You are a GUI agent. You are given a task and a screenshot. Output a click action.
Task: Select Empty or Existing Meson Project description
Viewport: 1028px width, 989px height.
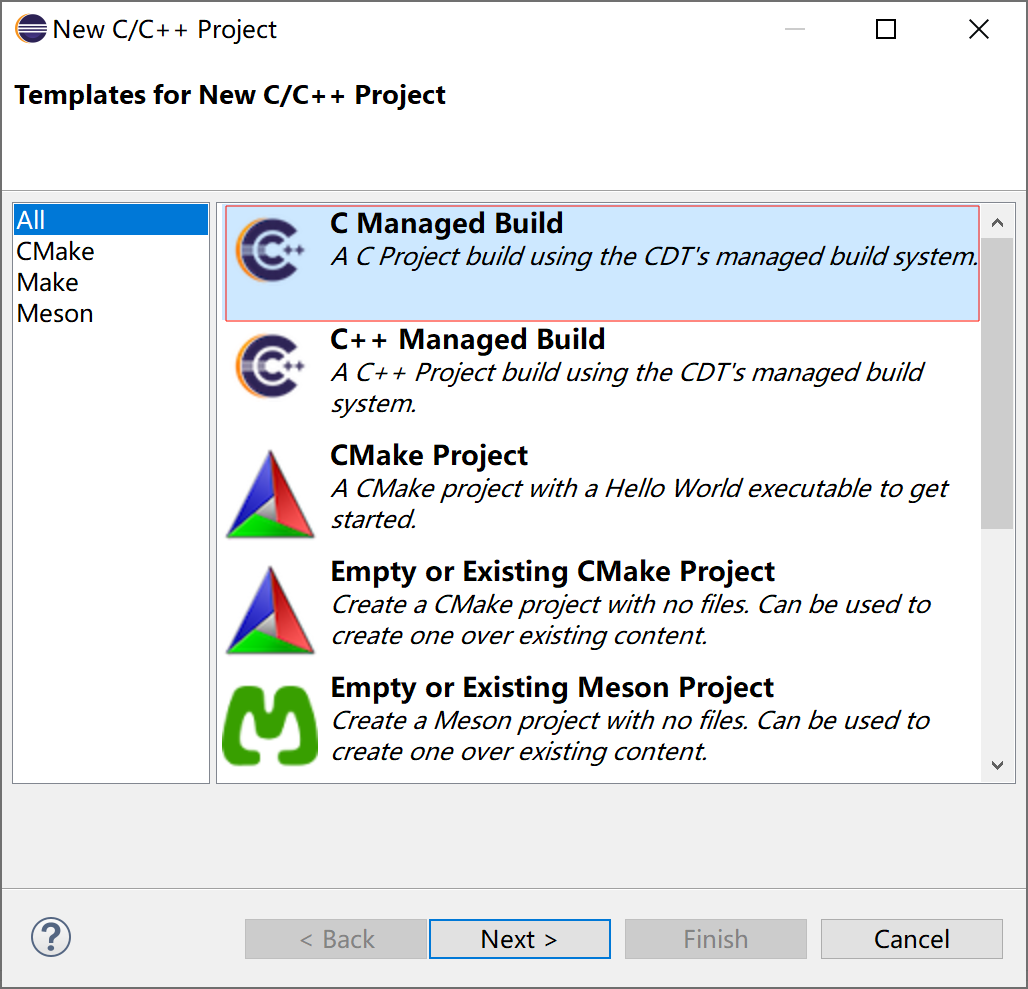click(630, 736)
